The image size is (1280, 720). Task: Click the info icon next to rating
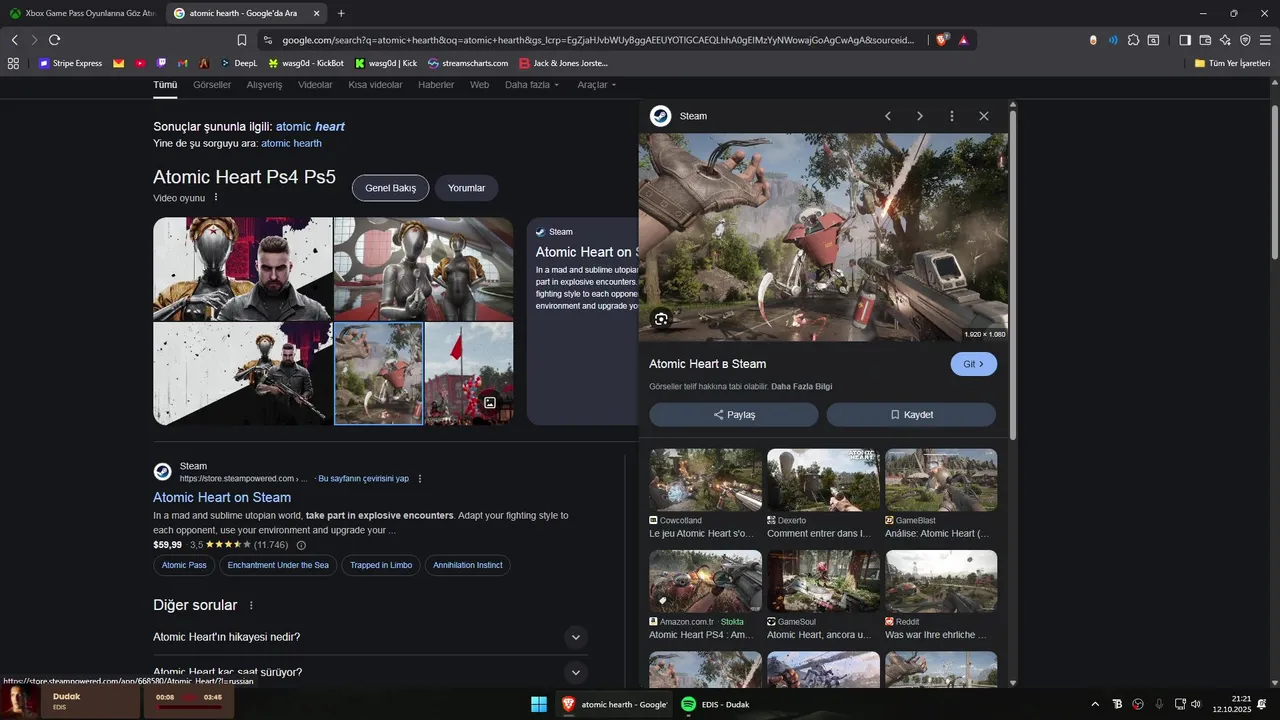coord(301,545)
